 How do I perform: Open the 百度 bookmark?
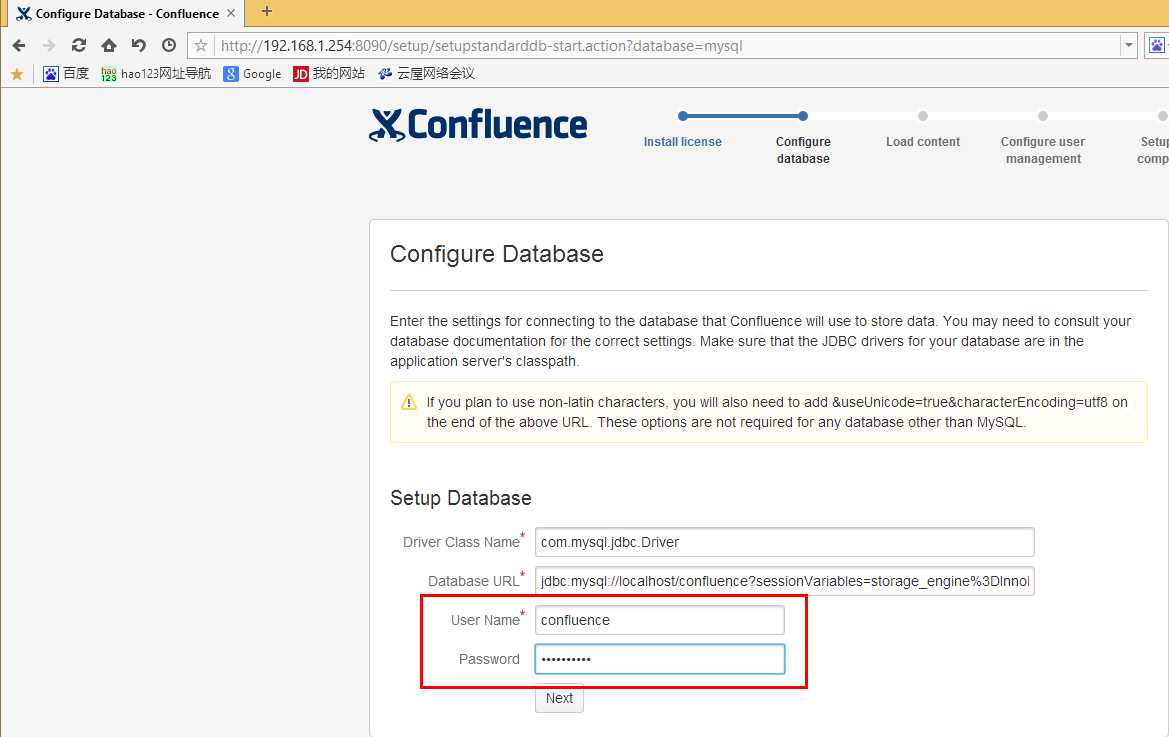click(x=66, y=73)
